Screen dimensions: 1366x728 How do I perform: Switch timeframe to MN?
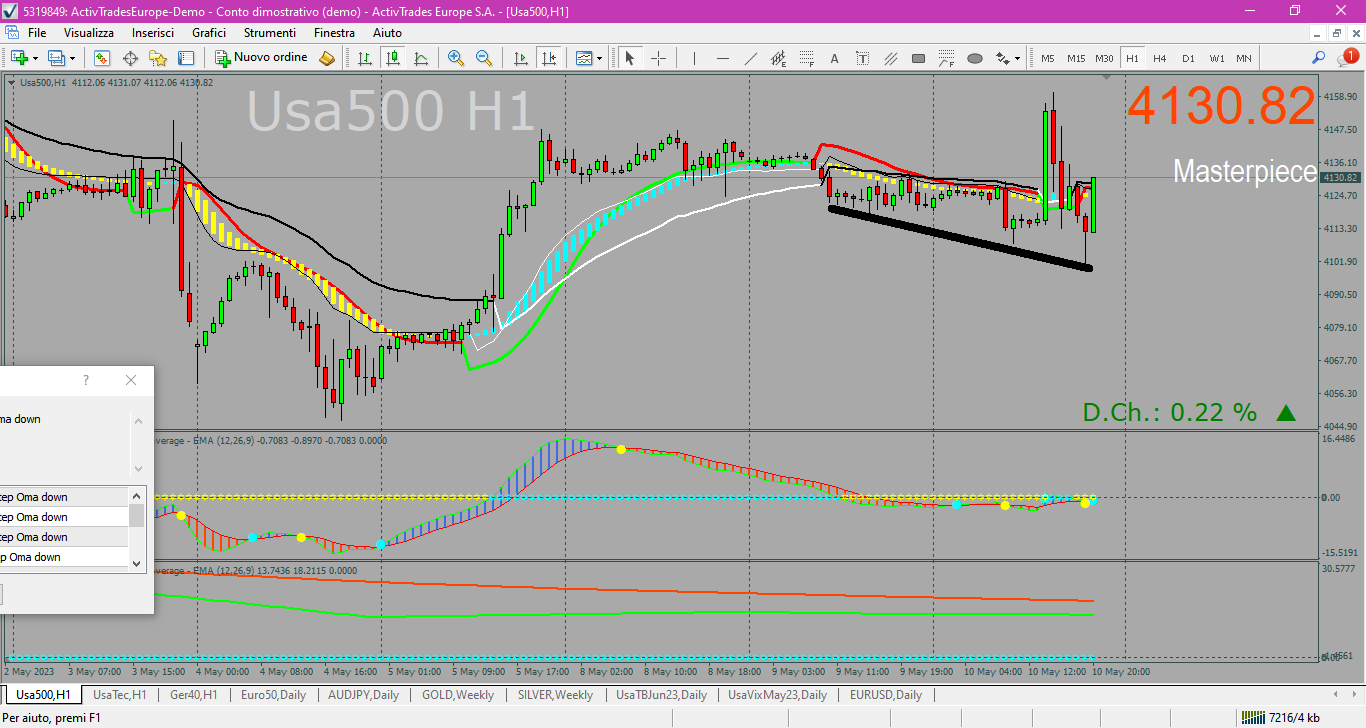click(x=1244, y=58)
